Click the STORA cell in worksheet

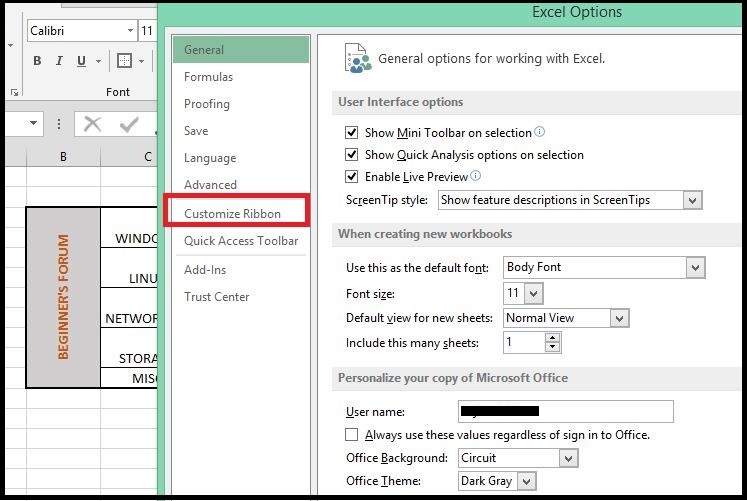[x=129, y=348]
